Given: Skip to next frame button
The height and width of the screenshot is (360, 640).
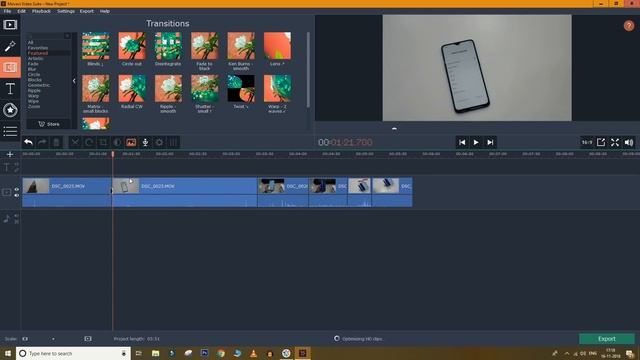Looking at the screenshot, I should pos(490,142).
